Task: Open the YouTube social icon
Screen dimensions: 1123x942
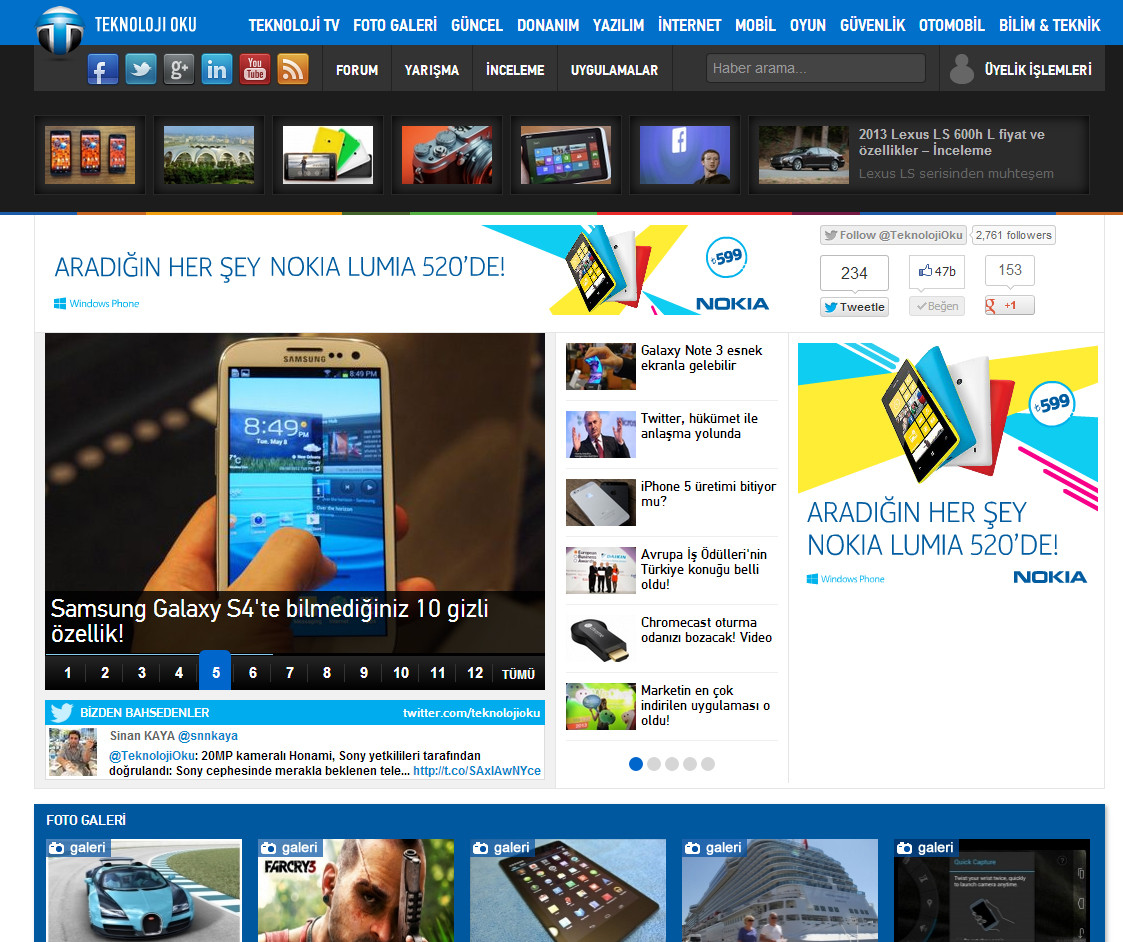Action: click(x=254, y=69)
